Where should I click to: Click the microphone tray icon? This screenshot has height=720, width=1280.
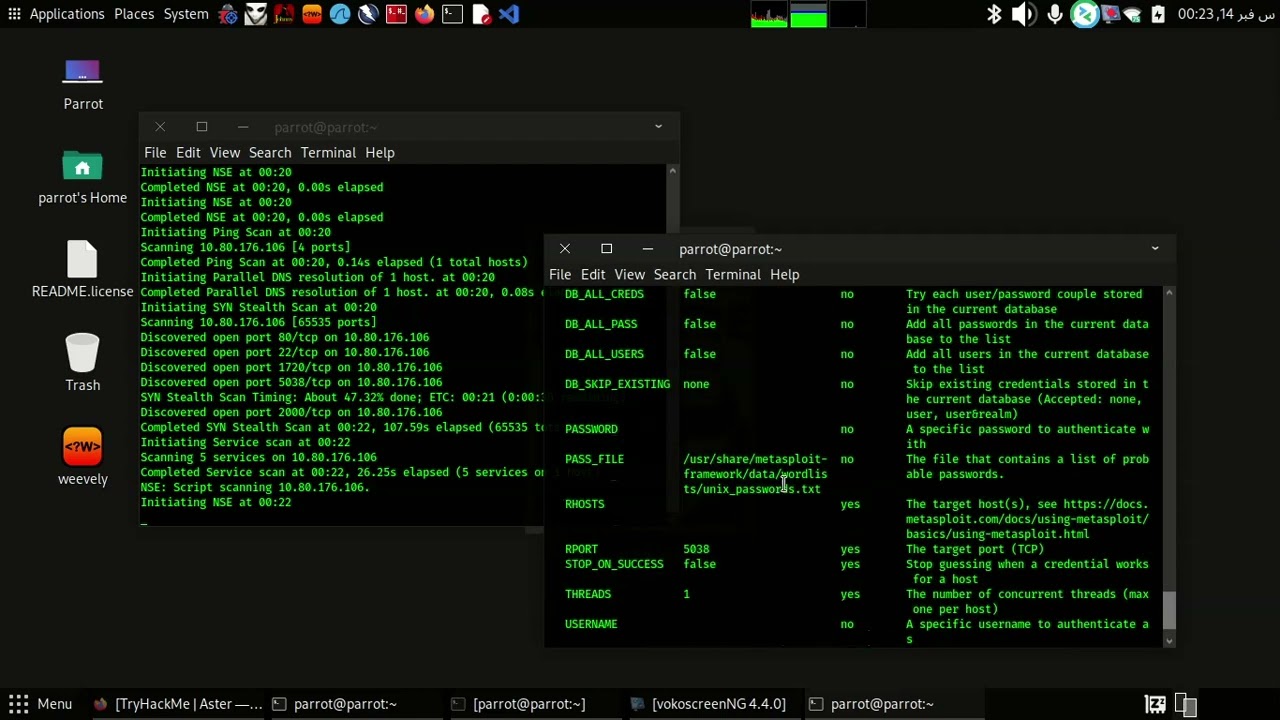coord(1055,14)
